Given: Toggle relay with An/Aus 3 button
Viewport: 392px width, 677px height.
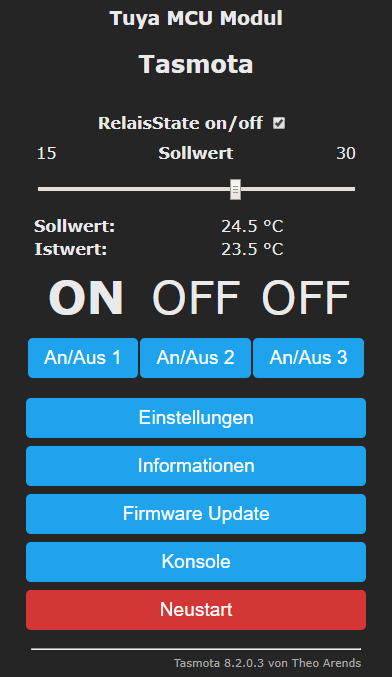Looking at the screenshot, I should point(308,358).
